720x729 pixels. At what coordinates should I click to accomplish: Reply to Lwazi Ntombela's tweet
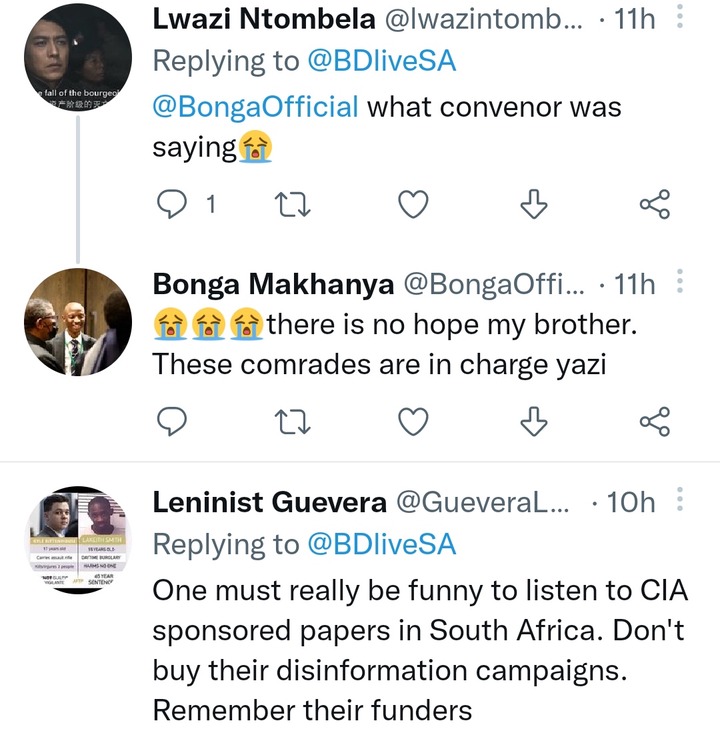(172, 205)
